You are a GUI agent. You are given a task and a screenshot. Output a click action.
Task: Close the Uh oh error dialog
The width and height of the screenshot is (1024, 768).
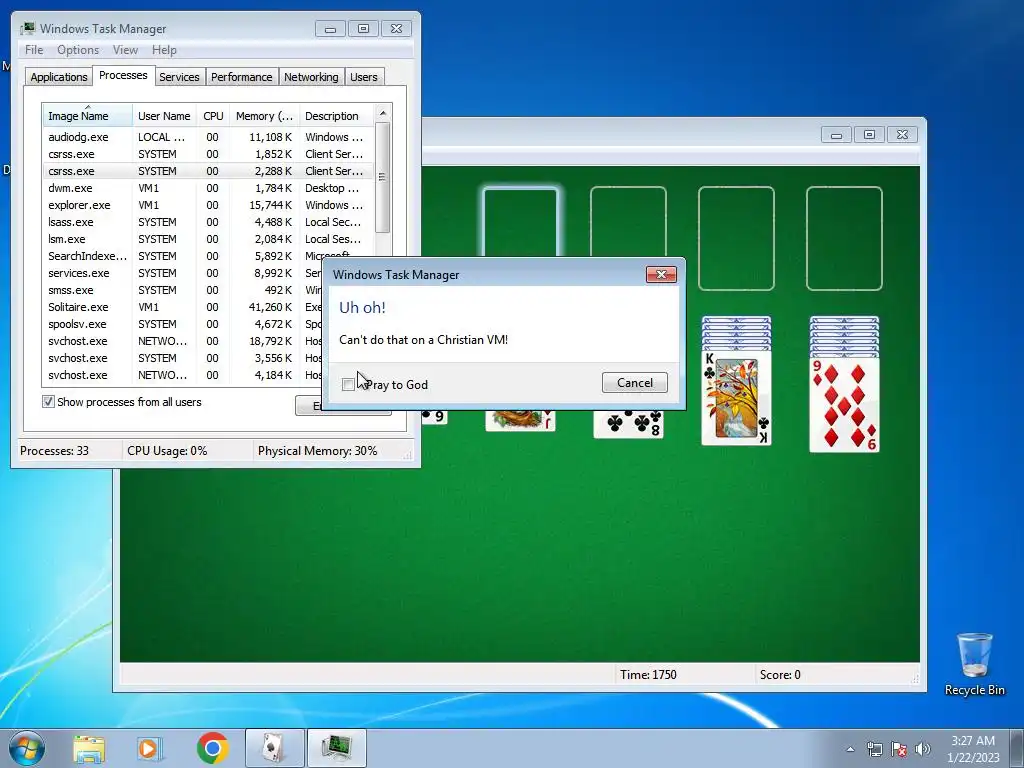coord(661,274)
